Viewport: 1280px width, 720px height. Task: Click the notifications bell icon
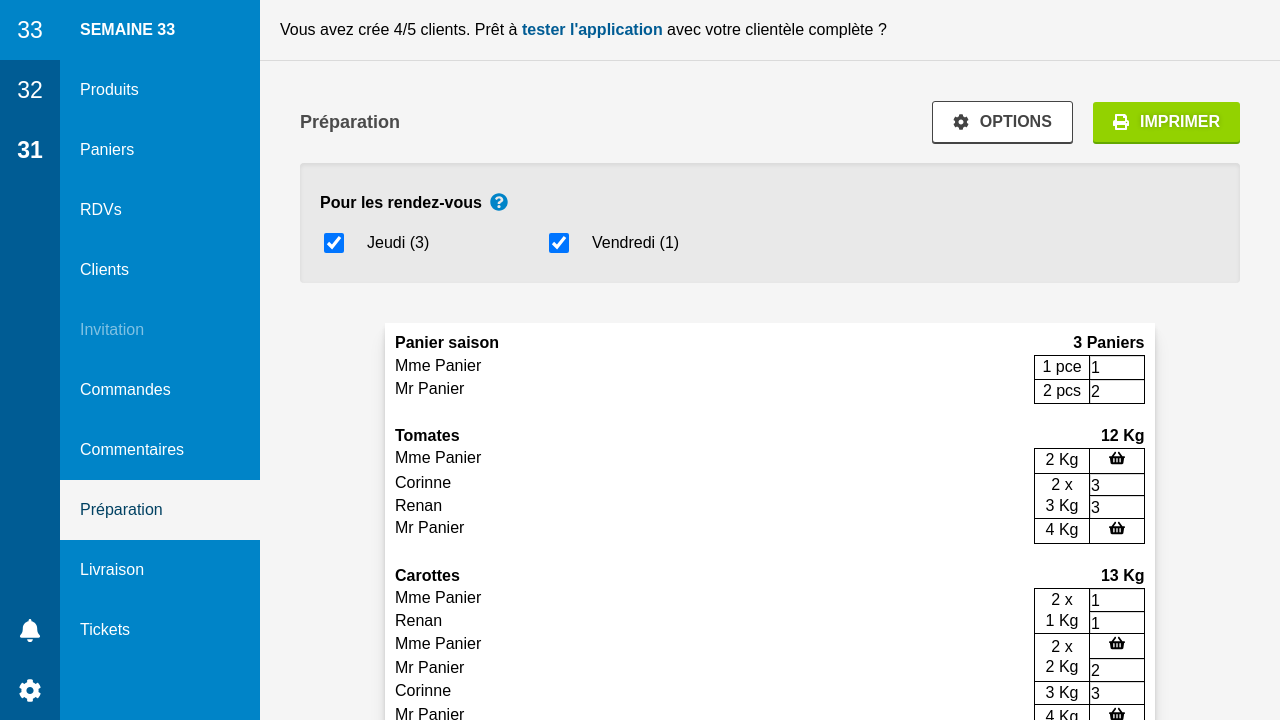coord(30,630)
